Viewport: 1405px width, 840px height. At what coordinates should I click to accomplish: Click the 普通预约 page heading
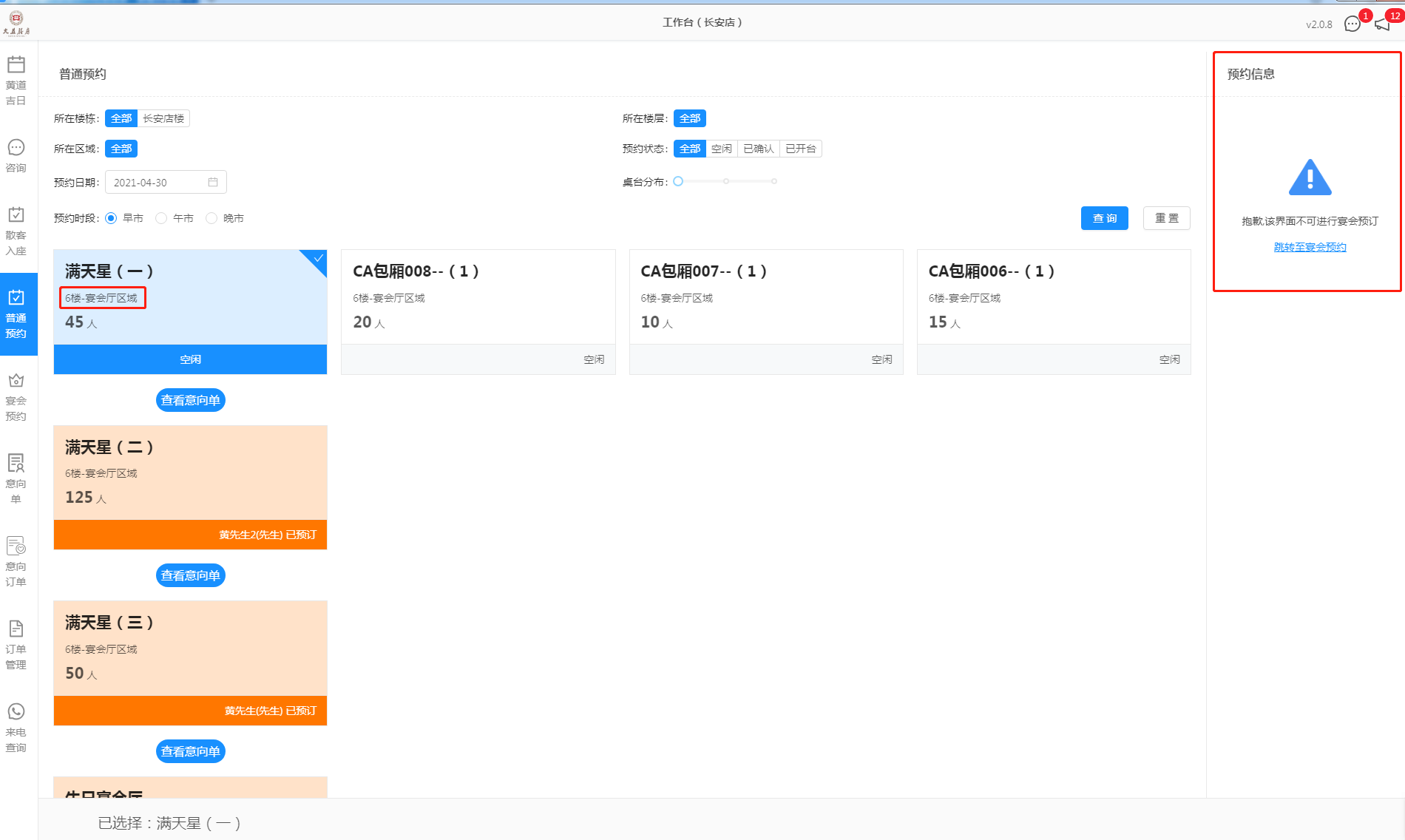pyautogui.click(x=83, y=74)
